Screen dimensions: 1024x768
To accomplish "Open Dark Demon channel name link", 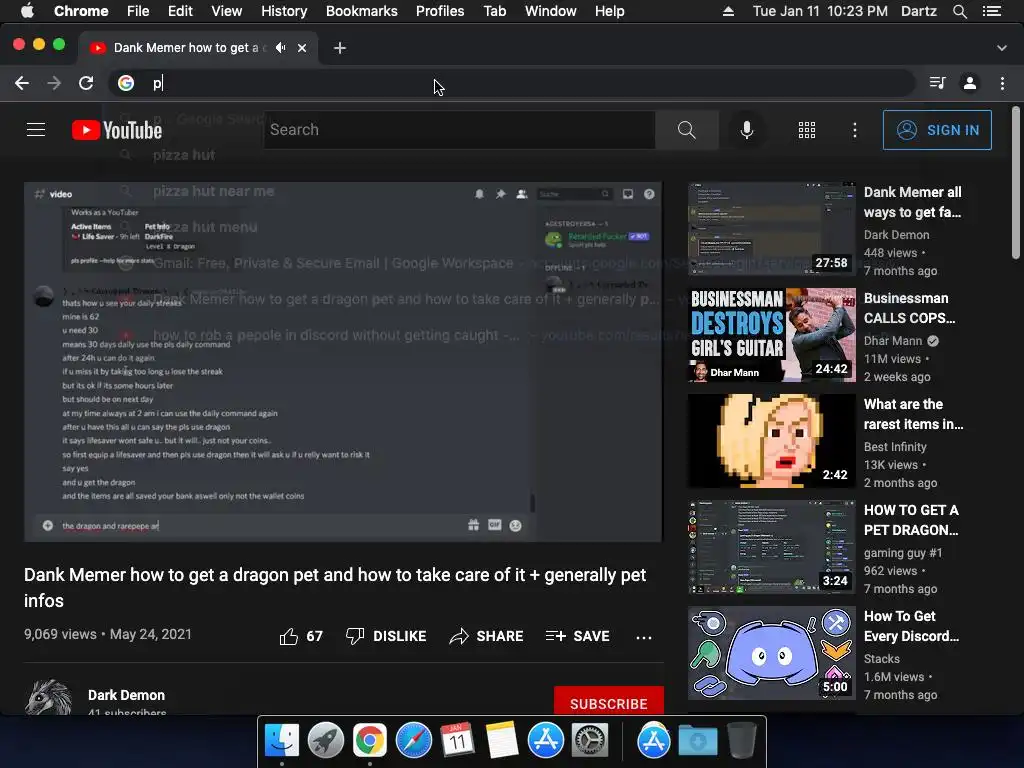I will coord(127,695).
